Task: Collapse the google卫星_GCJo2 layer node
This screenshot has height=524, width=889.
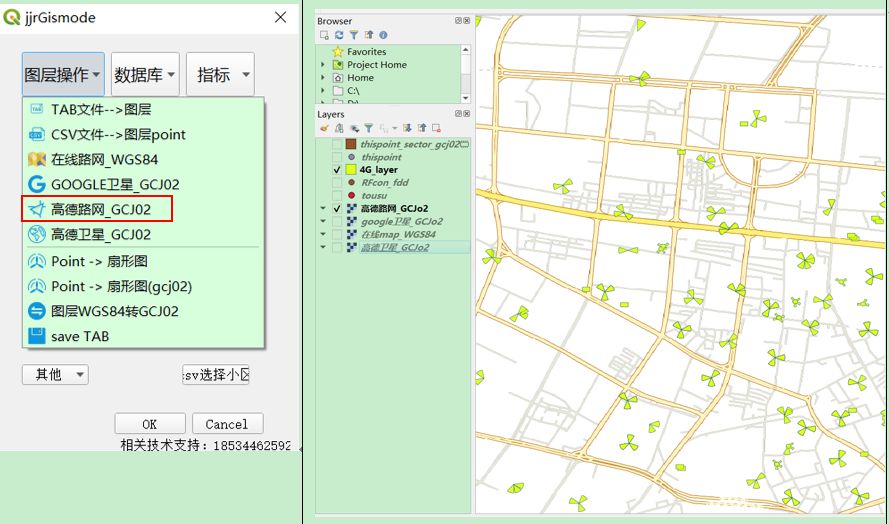Action: 323,222
